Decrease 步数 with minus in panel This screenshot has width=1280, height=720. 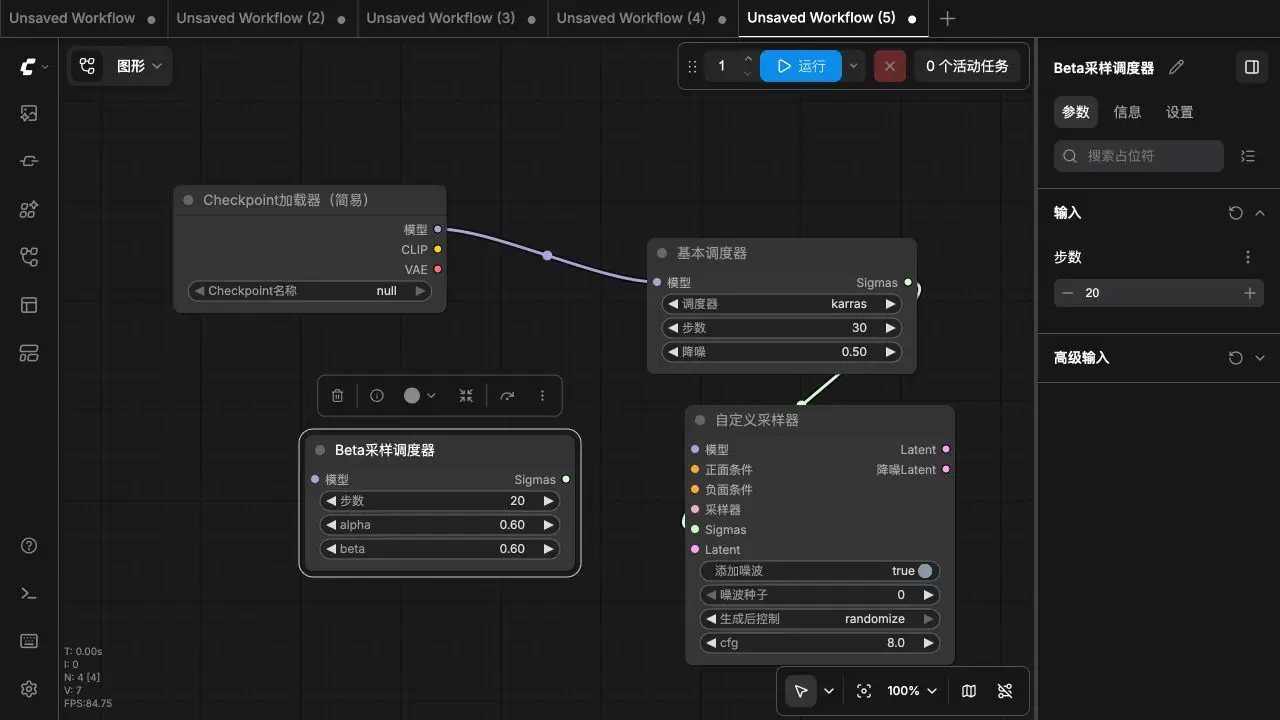pos(1068,293)
